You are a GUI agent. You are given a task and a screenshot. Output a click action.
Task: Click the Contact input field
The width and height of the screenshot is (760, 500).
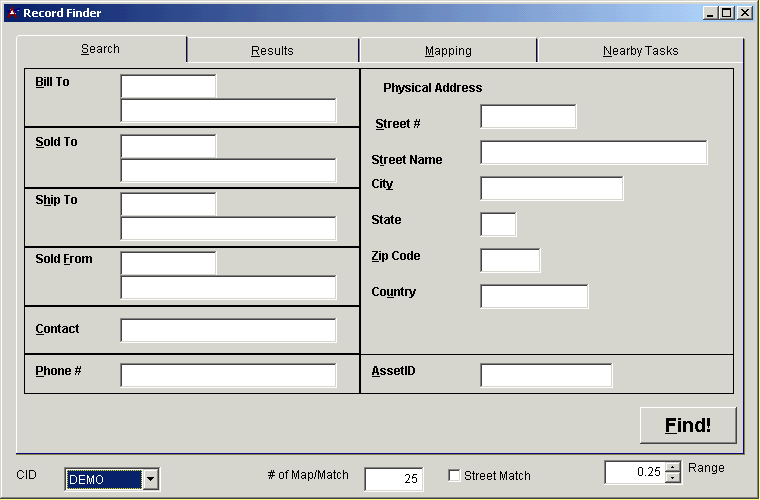coord(228,331)
